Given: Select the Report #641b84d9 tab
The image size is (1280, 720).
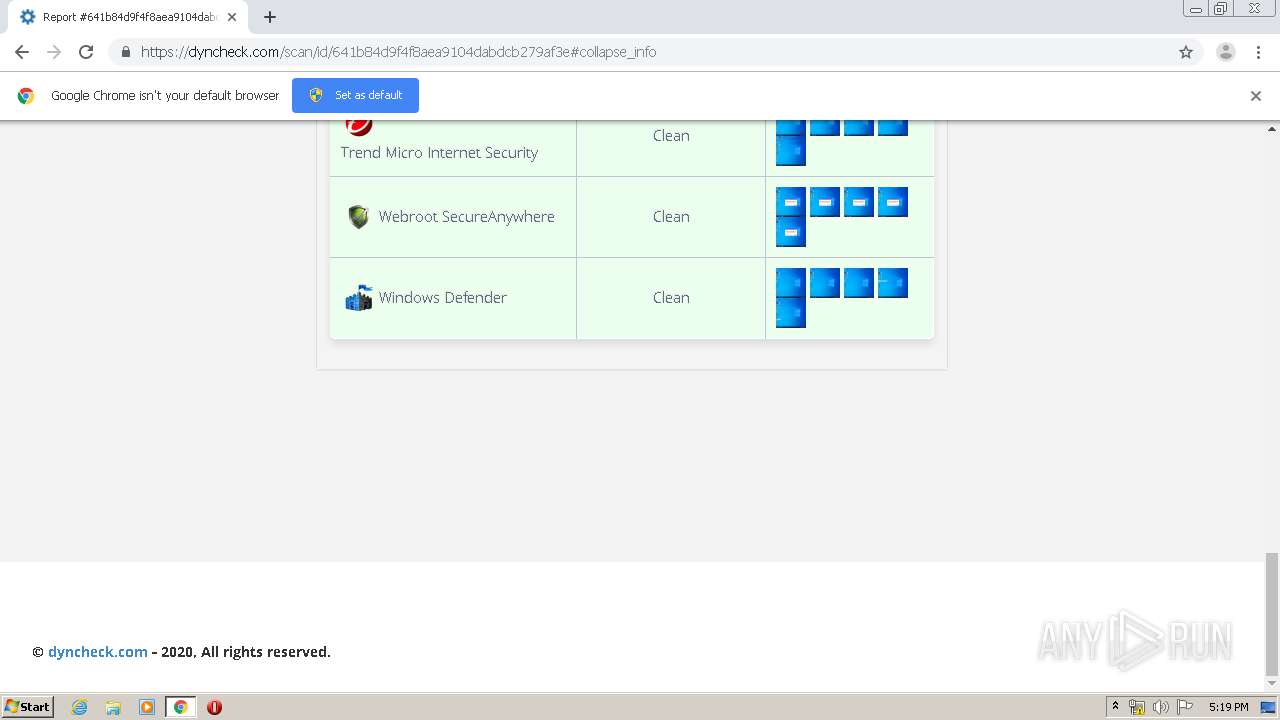Looking at the screenshot, I should point(128,17).
